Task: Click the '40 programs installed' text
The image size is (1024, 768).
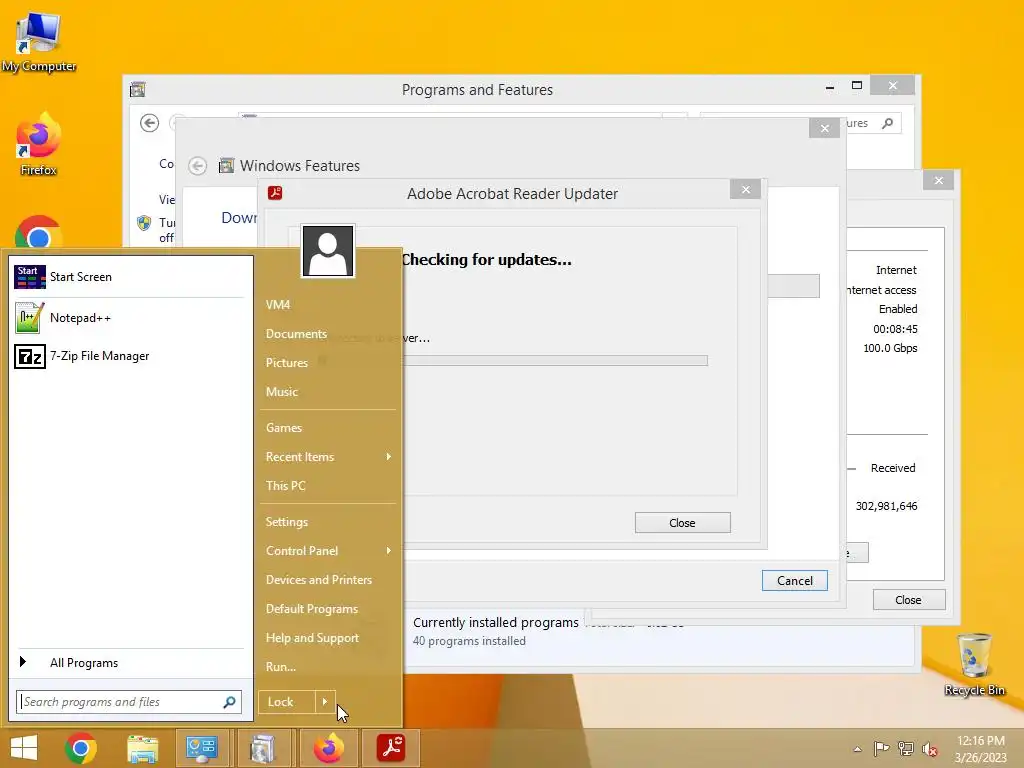Action: [x=469, y=641]
